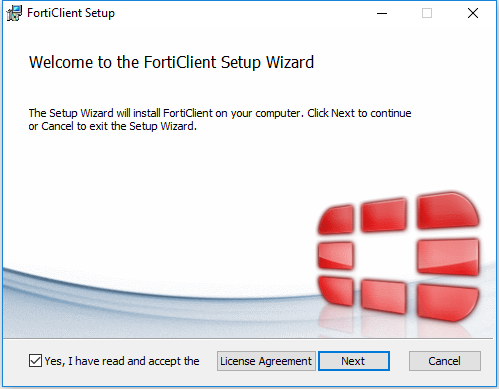Click the "Yes, I have read and accept the" label
This screenshot has height=389, width=499.
pyautogui.click(x=122, y=361)
